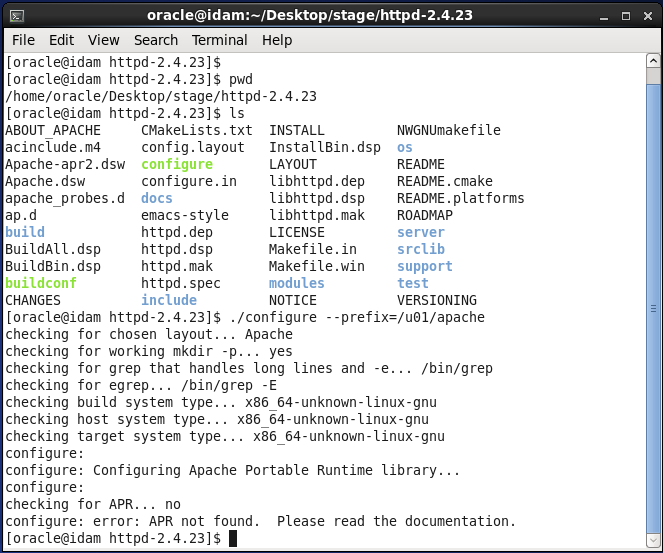Open the View menu
This screenshot has height=553, width=663.
click(x=104, y=40)
